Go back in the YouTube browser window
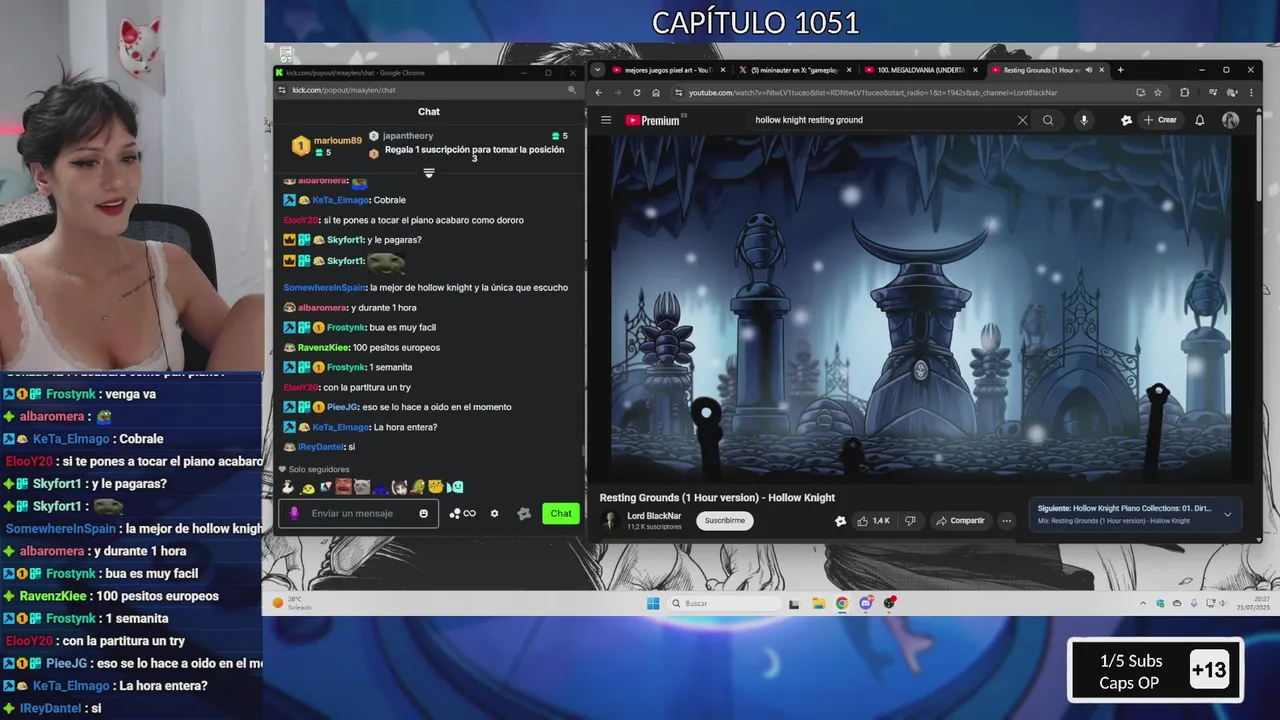This screenshot has width=1280, height=720. tap(598, 92)
